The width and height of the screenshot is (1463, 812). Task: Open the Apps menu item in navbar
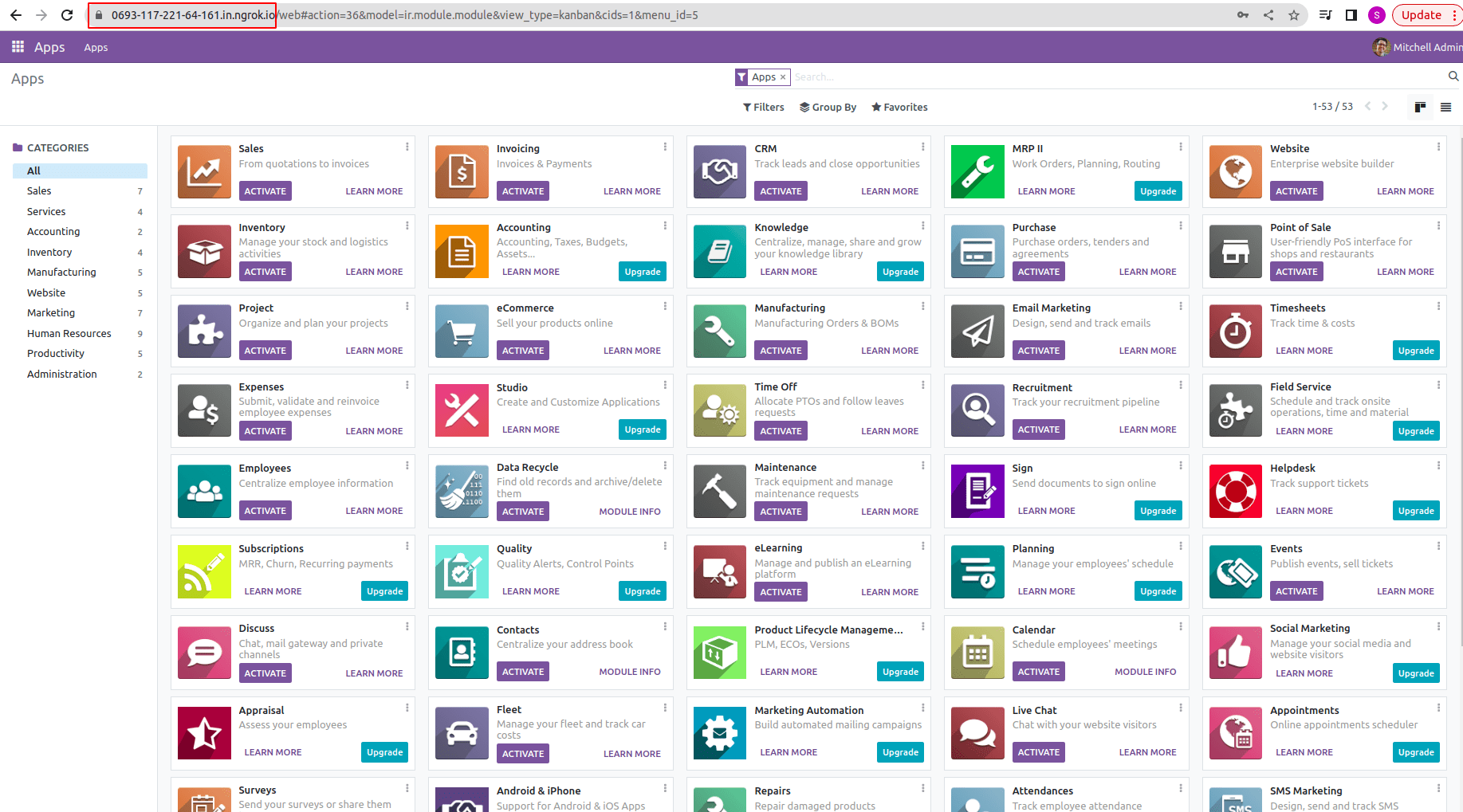96,48
